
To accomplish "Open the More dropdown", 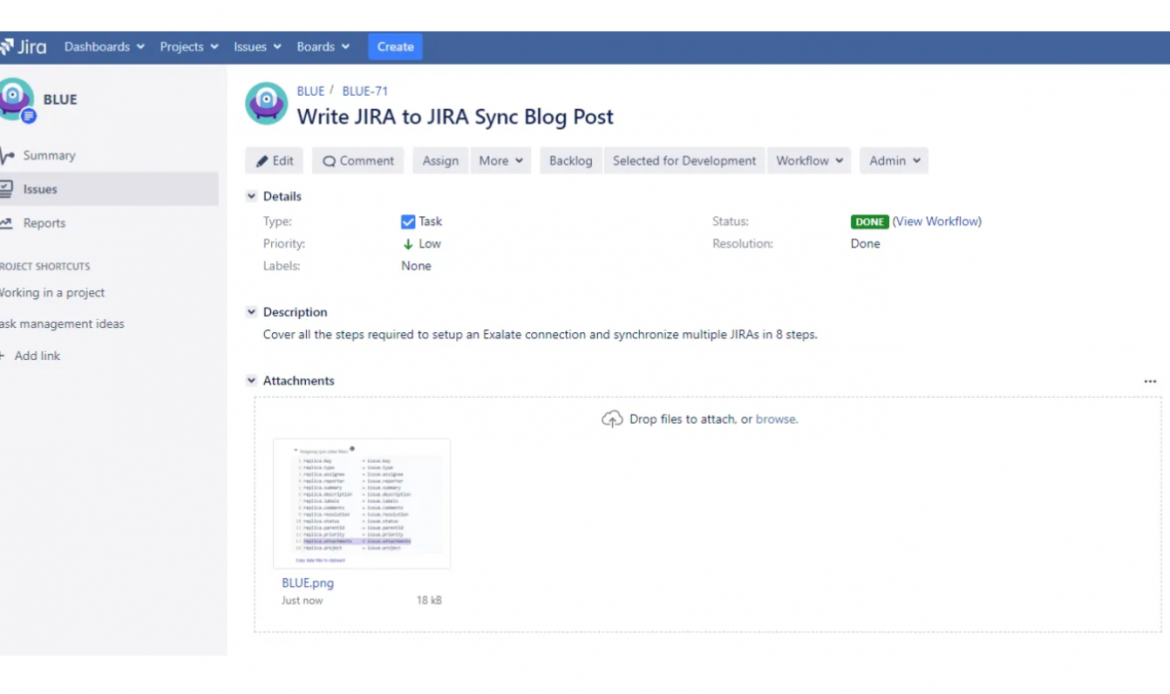I will click(501, 160).
